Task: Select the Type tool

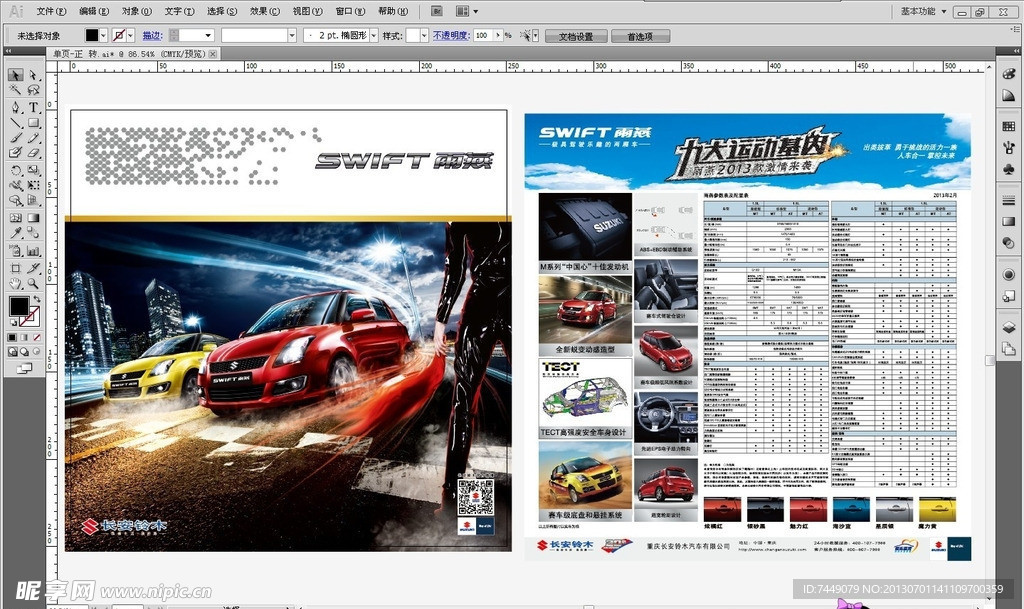Action: 33,107
